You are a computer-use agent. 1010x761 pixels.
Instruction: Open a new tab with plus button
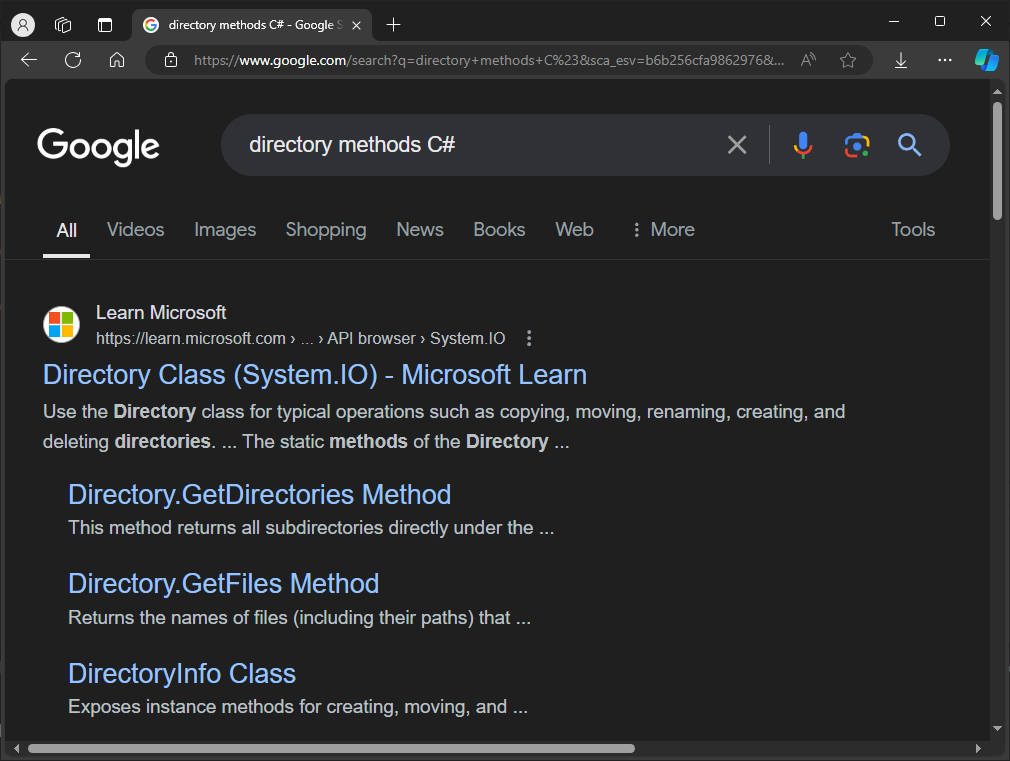pyautogui.click(x=393, y=25)
